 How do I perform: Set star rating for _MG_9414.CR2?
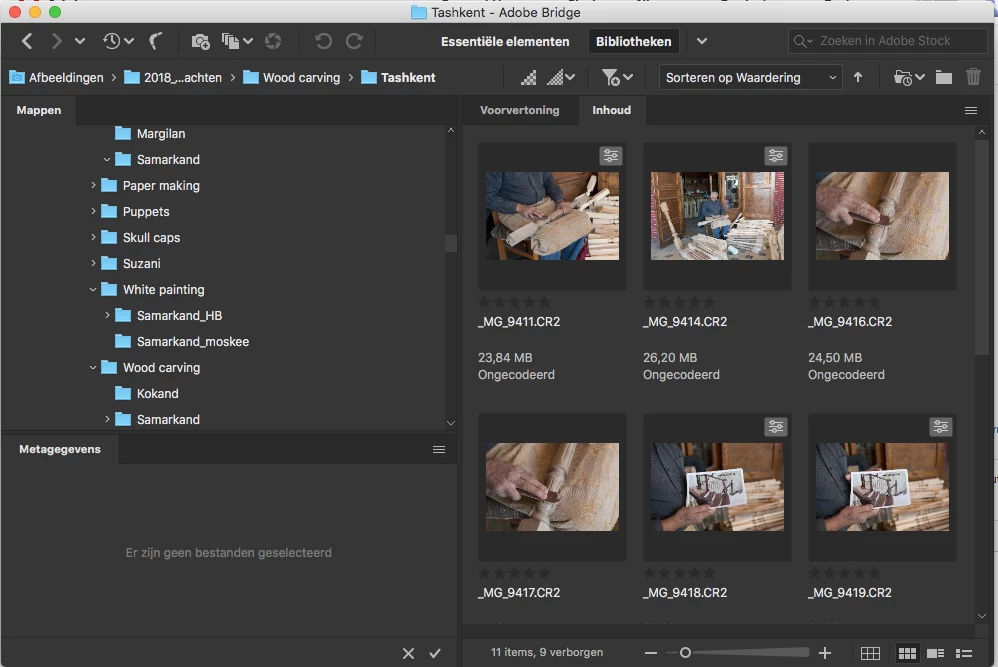pos(680,302)
